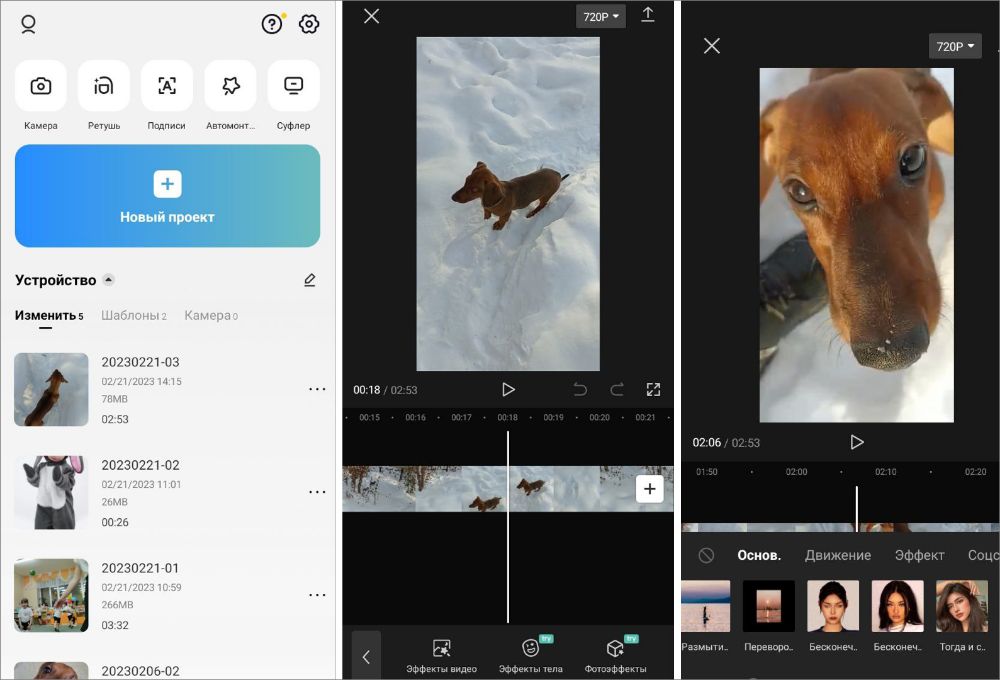Switch to the Шаблоны tab
Viewport: 1000px width, 680px height.
(x=134, y=315)
